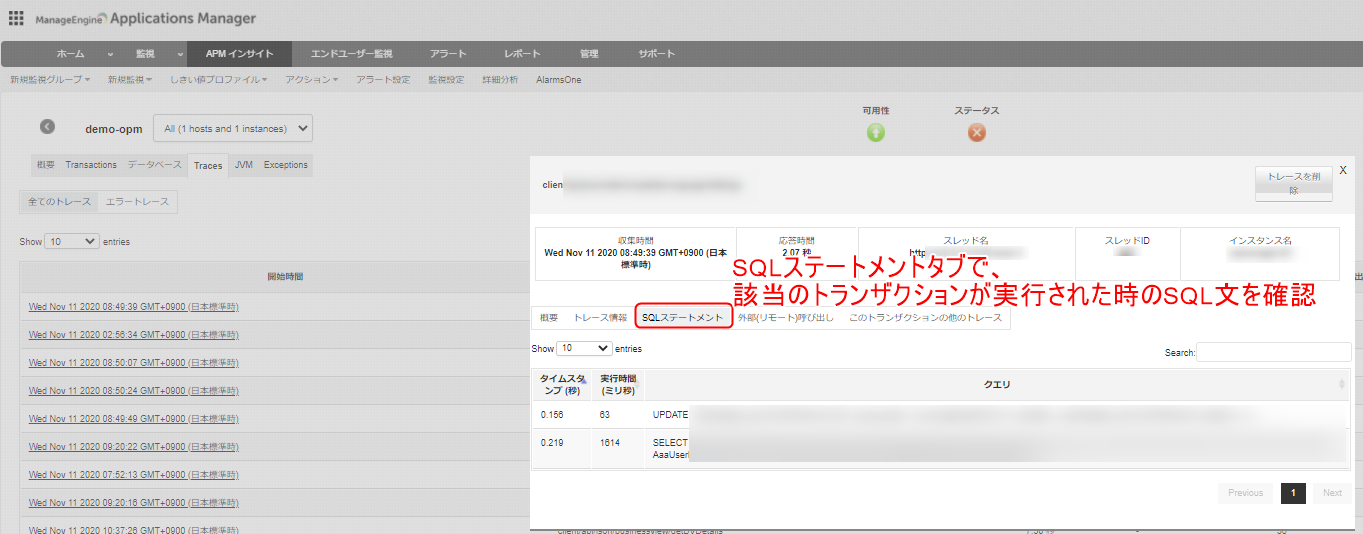Open trace started 08:50:24
Viewport: 1363px width, 534px height.
[x=134, y=390]
